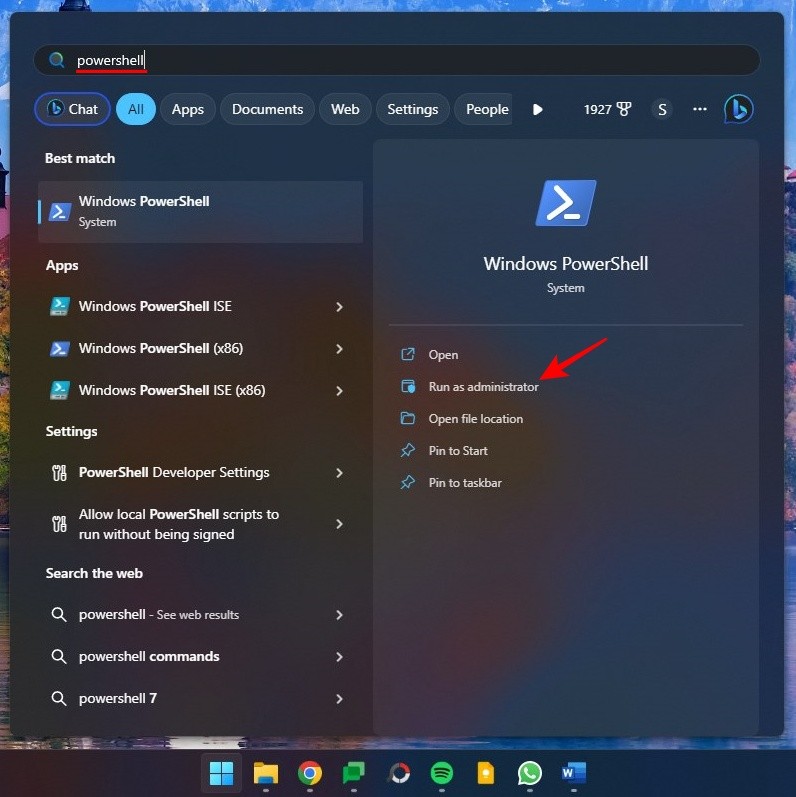This screenshot has height=797, width=796.
Task: Open File Explorer from the taskbar
Action: coord(265,773)
